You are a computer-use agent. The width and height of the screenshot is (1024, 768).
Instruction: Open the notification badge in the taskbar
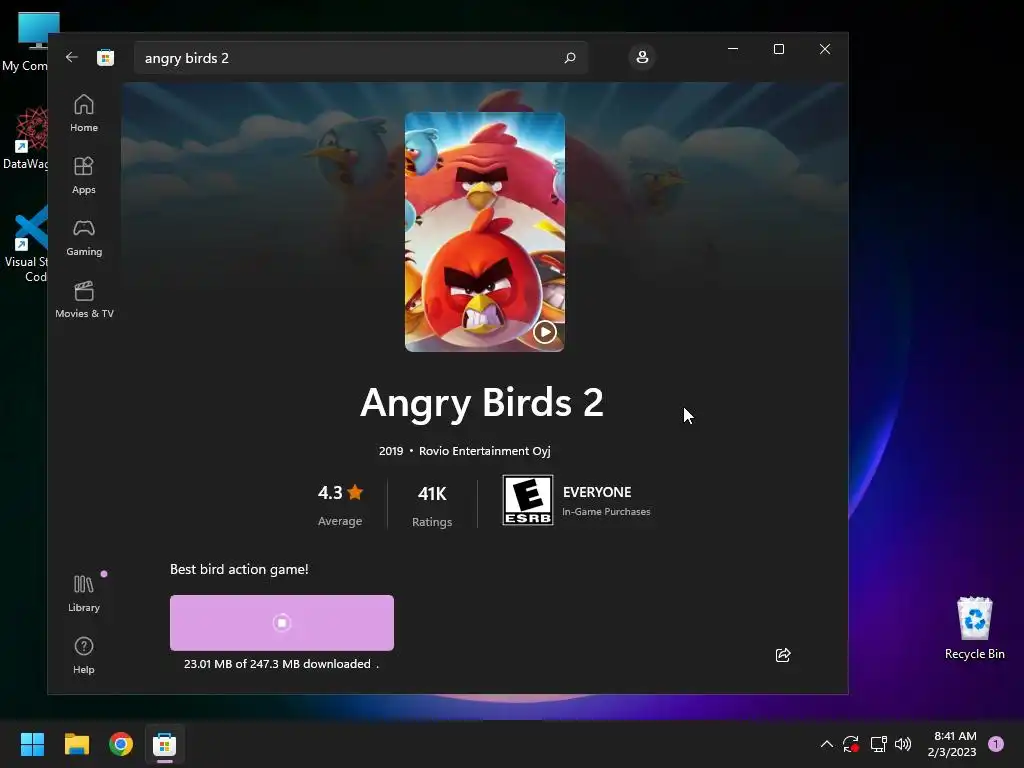996,744
